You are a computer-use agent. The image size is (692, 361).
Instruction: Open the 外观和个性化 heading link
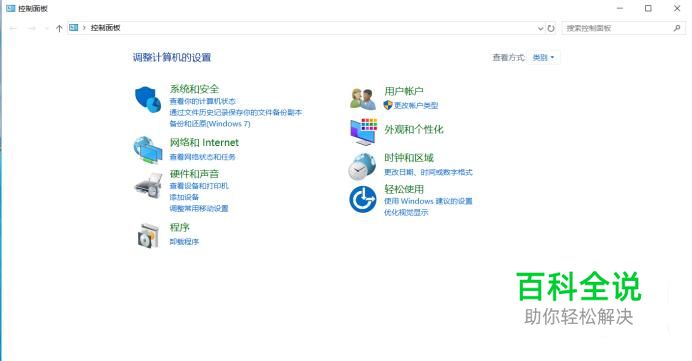[414, 129]
